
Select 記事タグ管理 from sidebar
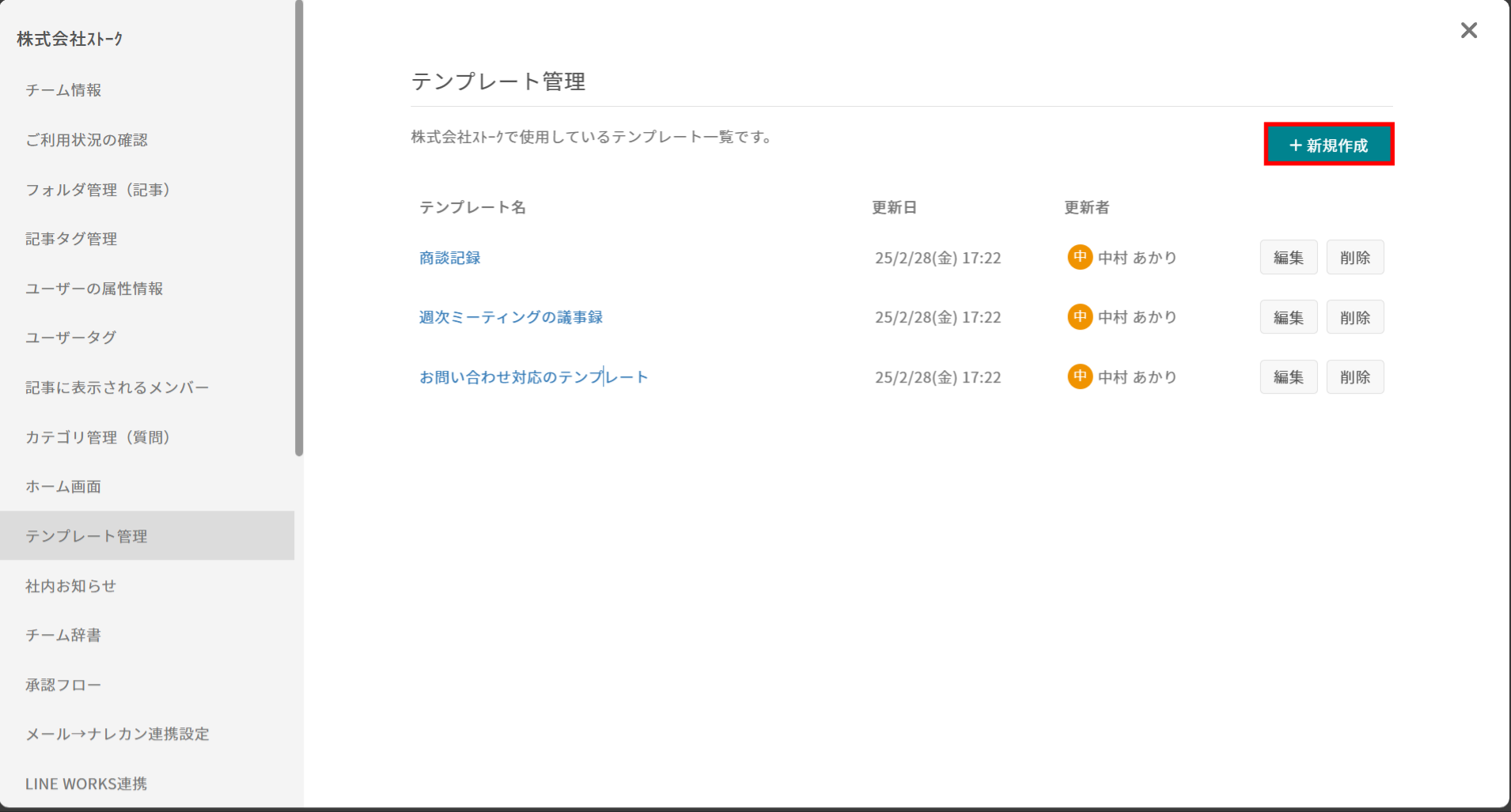[71, 239]
